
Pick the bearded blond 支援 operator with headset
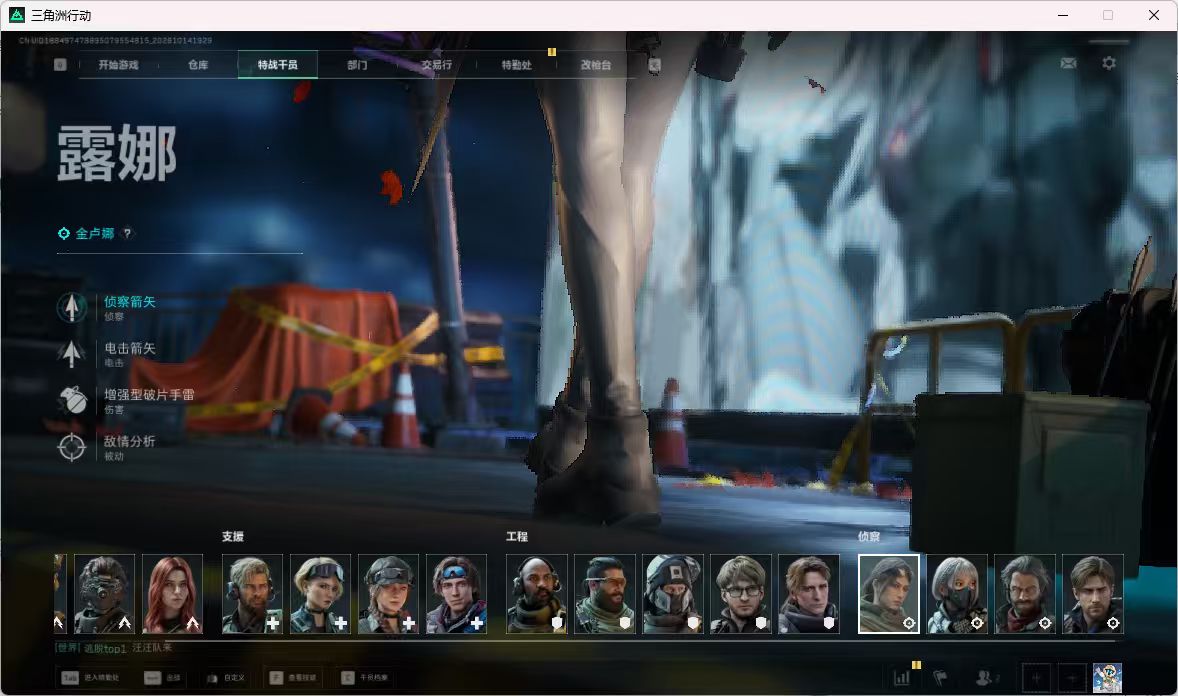tap(252, 594)
